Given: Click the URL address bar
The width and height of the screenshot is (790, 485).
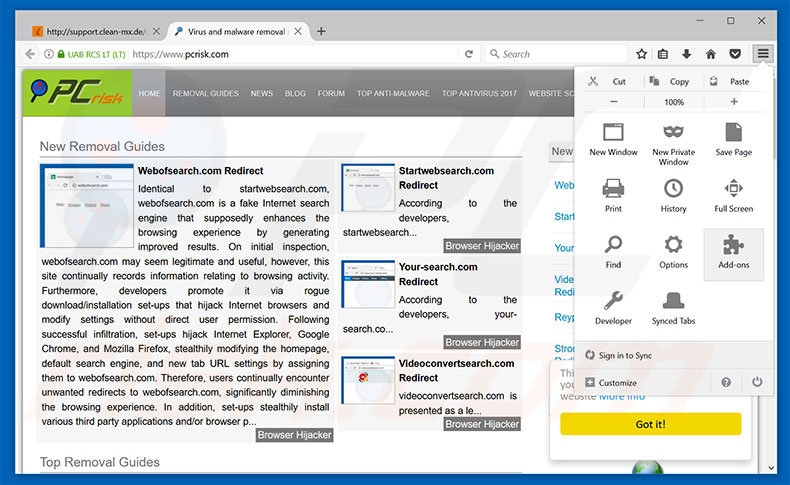Looking at the screenshot, I should tap(295, 54).
